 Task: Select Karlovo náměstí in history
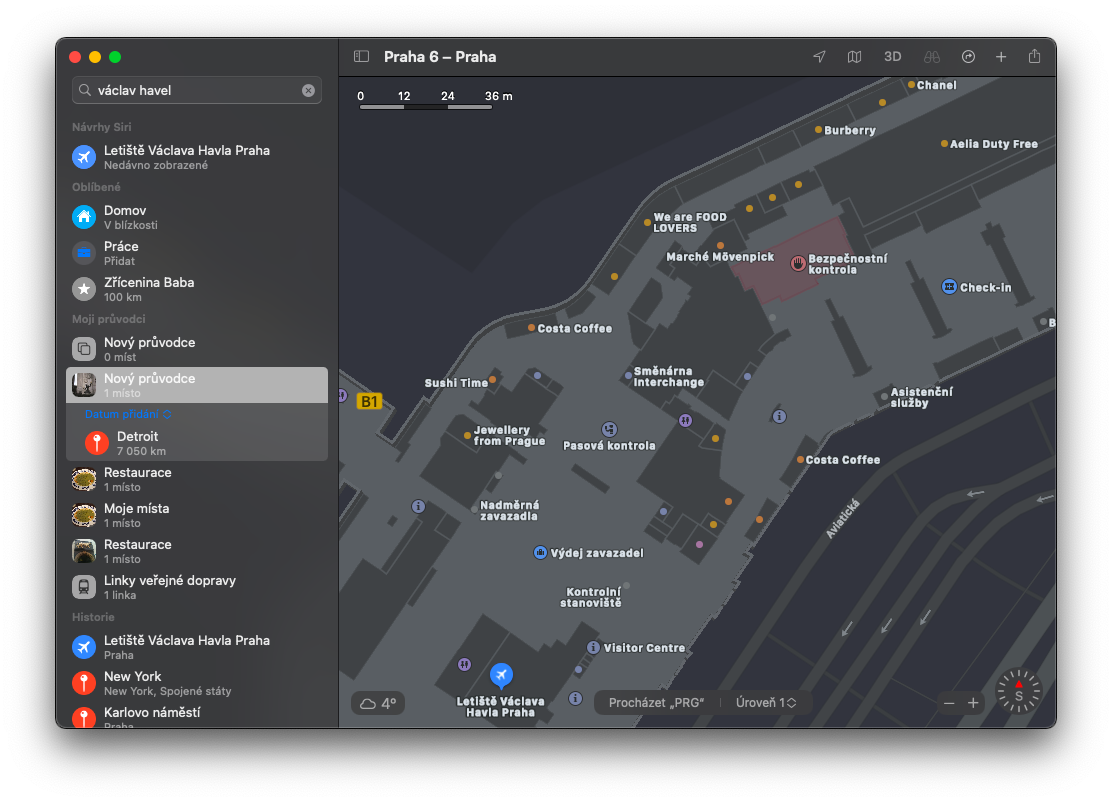[196, 716]
